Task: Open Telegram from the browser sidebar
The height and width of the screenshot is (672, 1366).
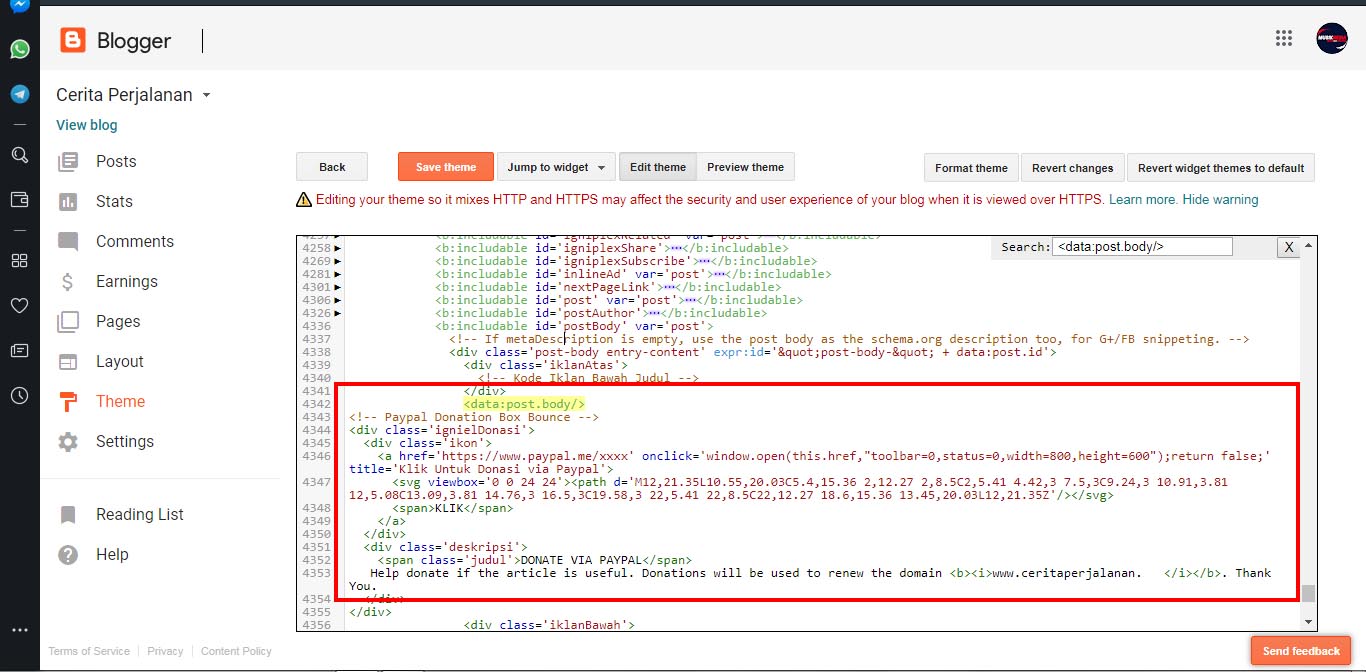Action: click(x=19, y=94)
